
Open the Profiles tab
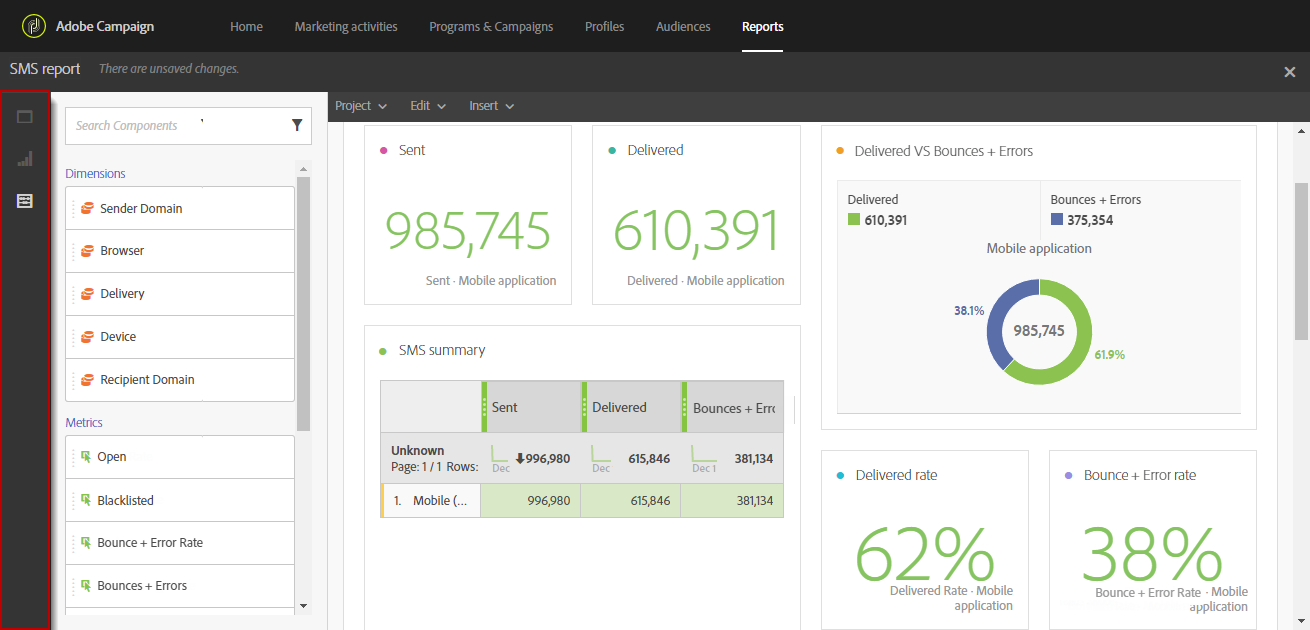coord(604,27)
